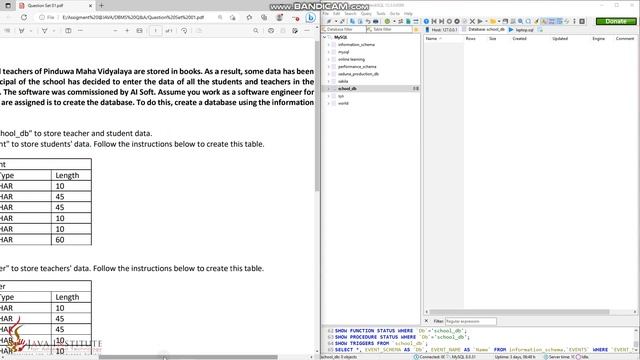Click the Open SQL file folder icon
This screenshot has height=360, width=640.
(x=493, y=21)
